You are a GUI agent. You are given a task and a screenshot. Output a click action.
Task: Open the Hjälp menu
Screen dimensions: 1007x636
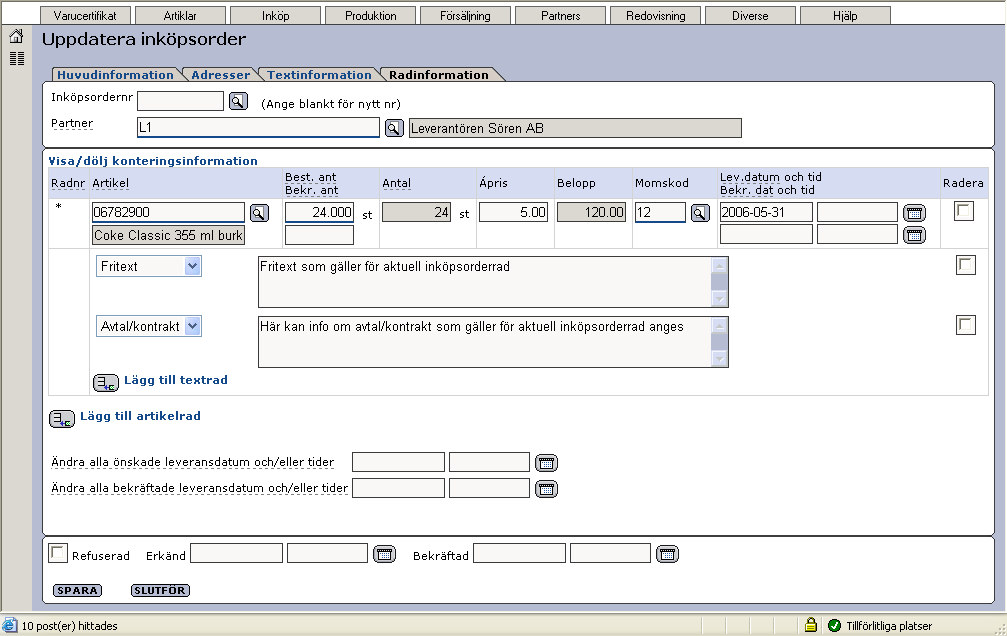tap(845, 15)
